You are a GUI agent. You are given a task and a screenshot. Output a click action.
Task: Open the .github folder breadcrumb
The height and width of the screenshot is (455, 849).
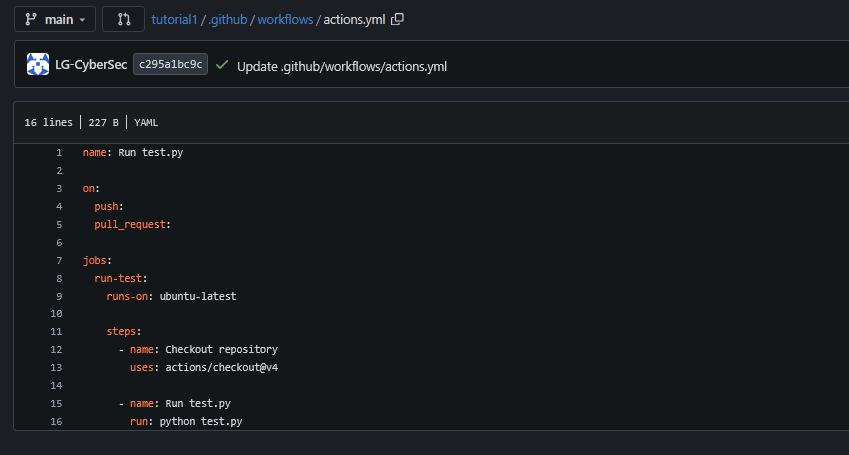[227, 19]
